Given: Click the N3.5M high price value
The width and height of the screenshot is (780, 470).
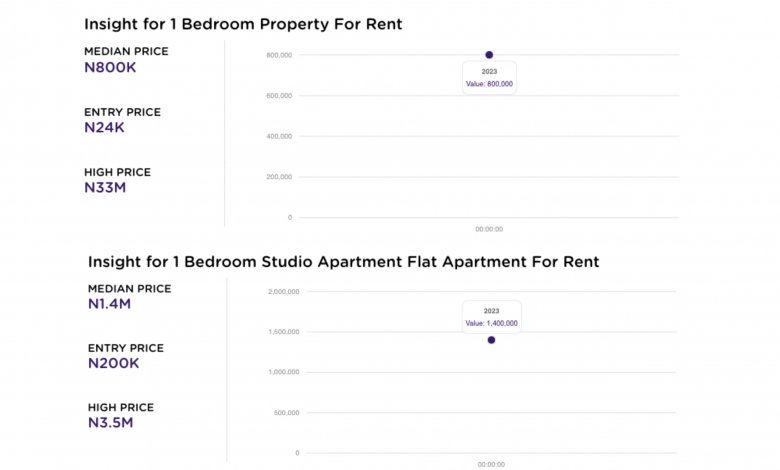Looking at the screenshot, I should 110,423.
